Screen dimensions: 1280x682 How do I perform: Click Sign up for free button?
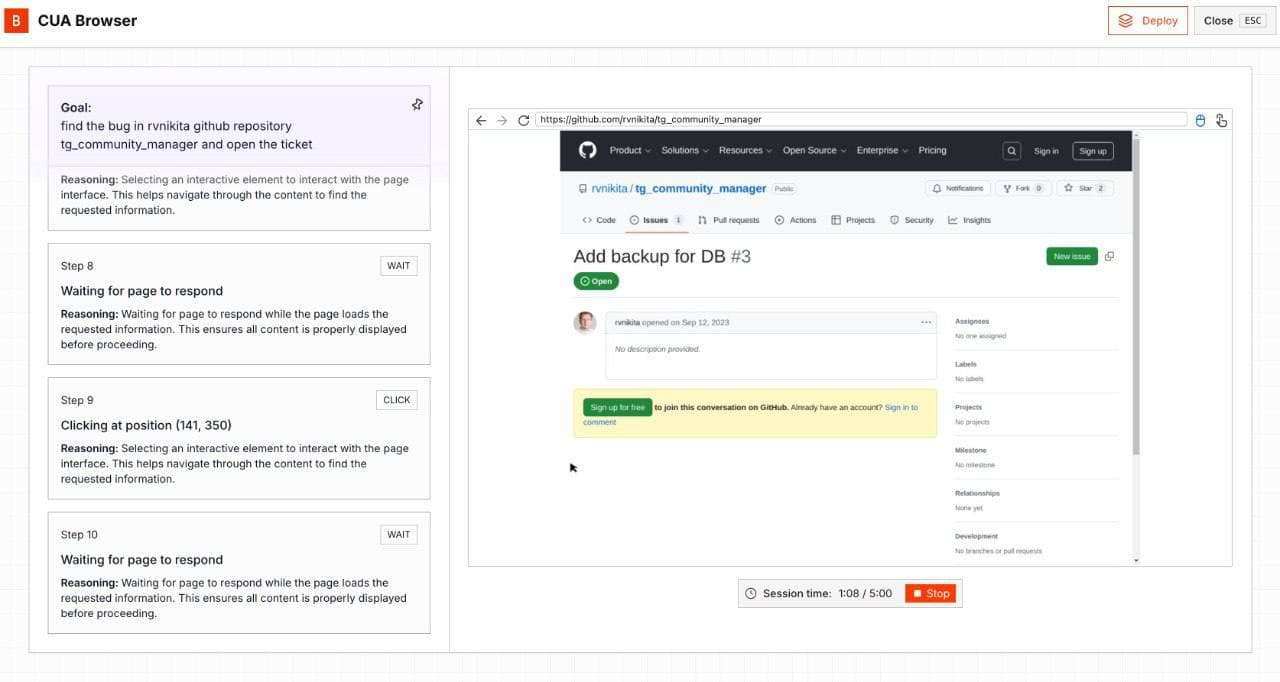[617, 407]
